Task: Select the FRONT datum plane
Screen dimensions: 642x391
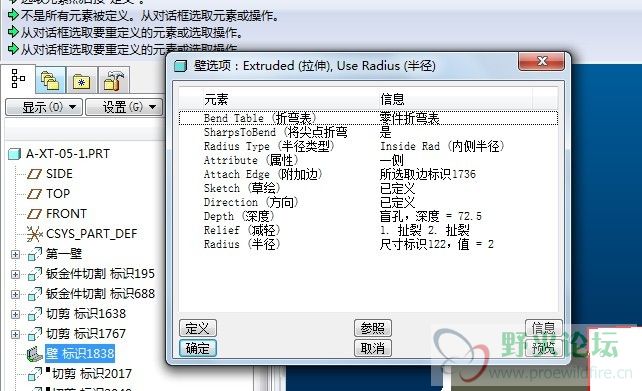Action: [66, 214]
